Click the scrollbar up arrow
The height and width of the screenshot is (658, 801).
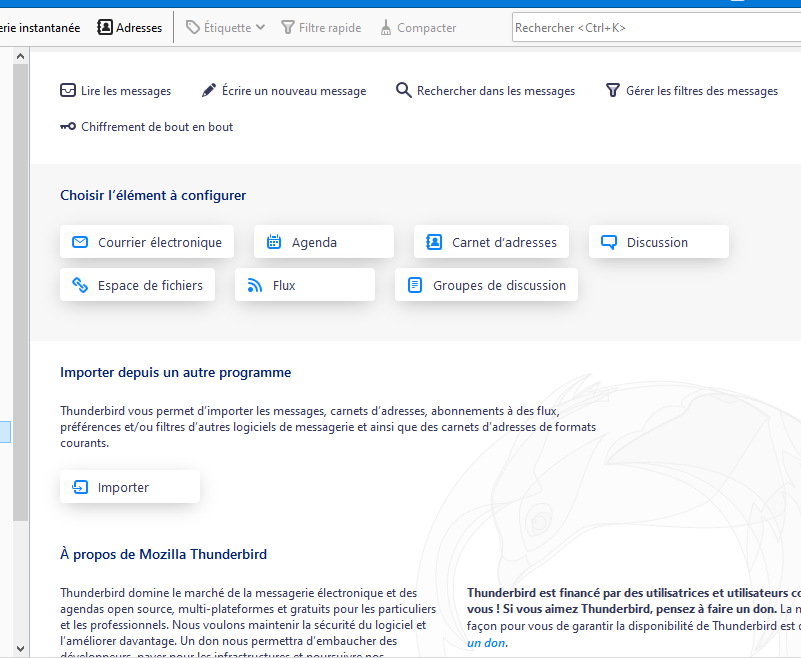(20, 56)
